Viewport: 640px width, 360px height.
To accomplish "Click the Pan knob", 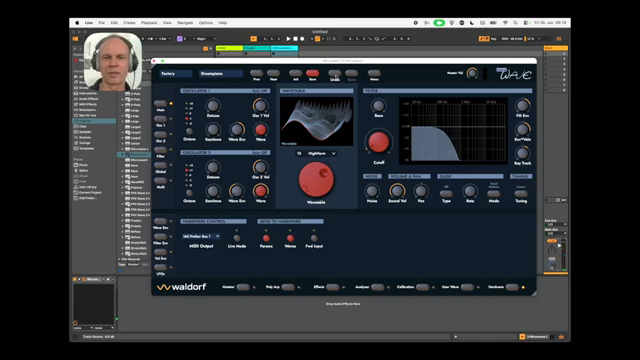I will [421, 191].
